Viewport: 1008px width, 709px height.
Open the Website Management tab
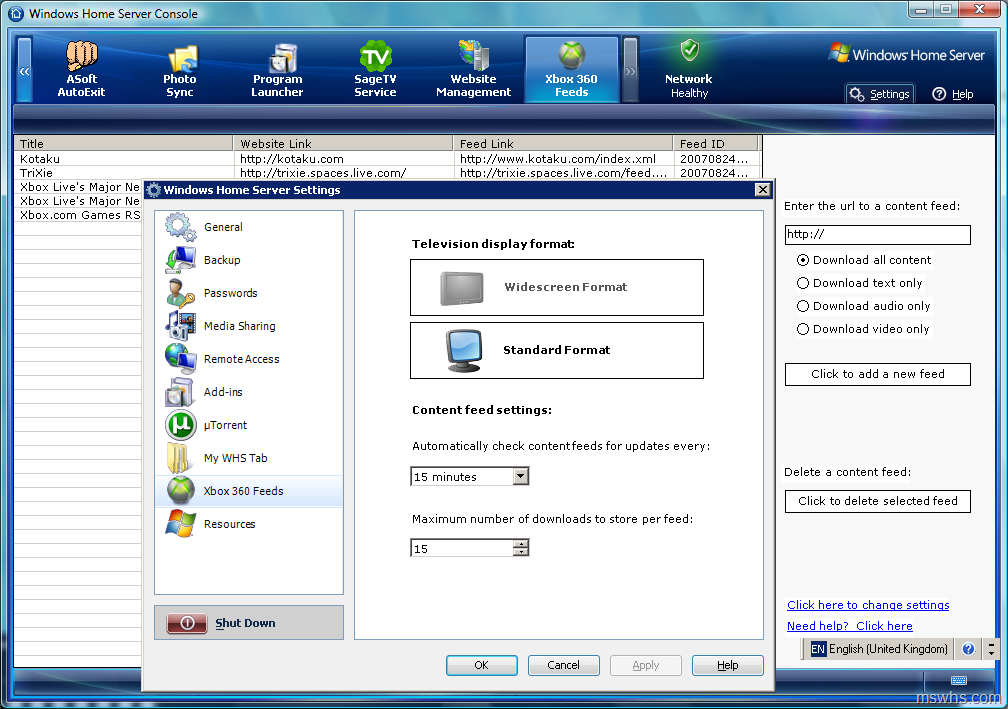(x=474, y=69)
